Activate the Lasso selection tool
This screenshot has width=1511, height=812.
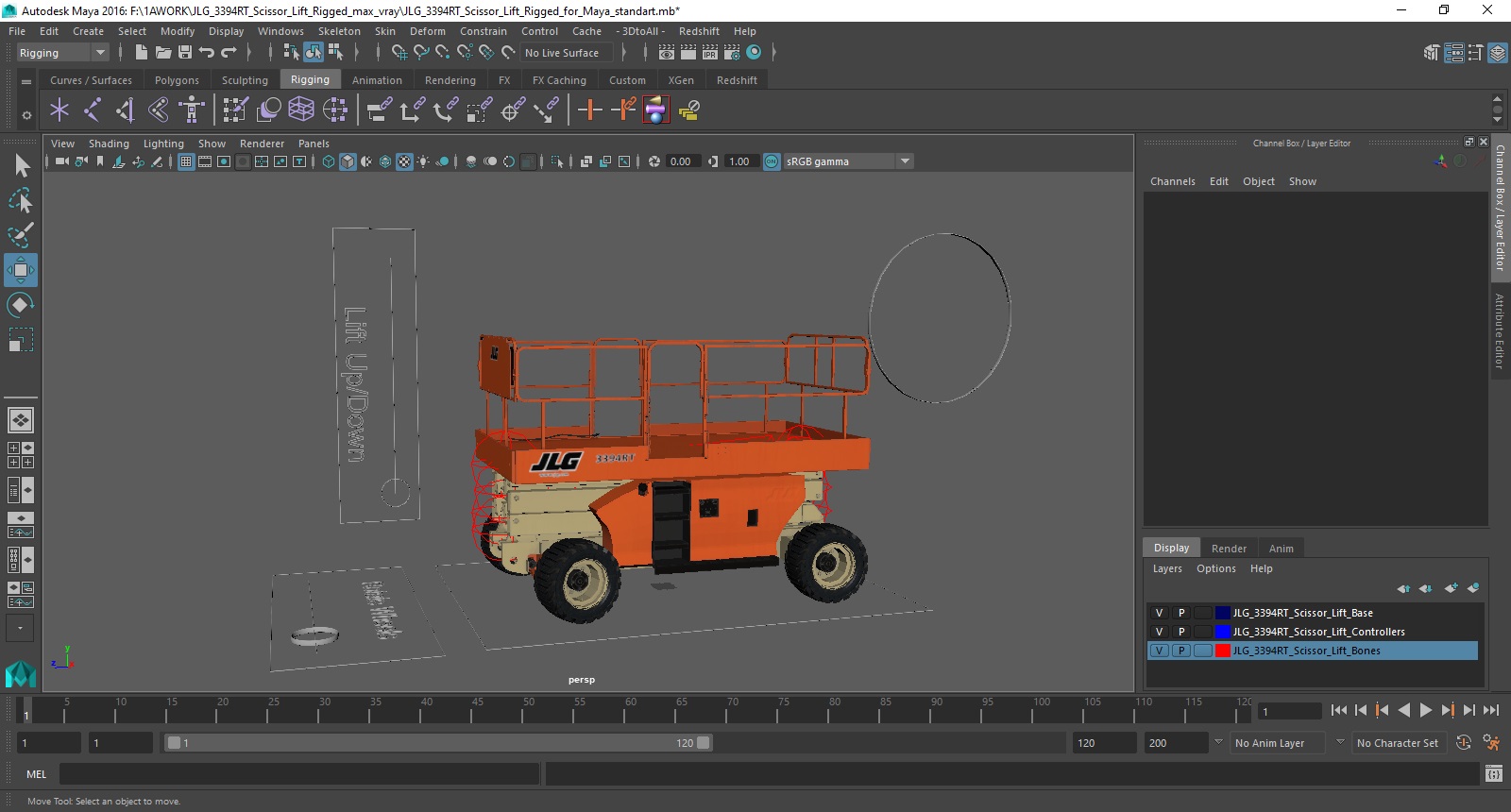pos(21,200)
